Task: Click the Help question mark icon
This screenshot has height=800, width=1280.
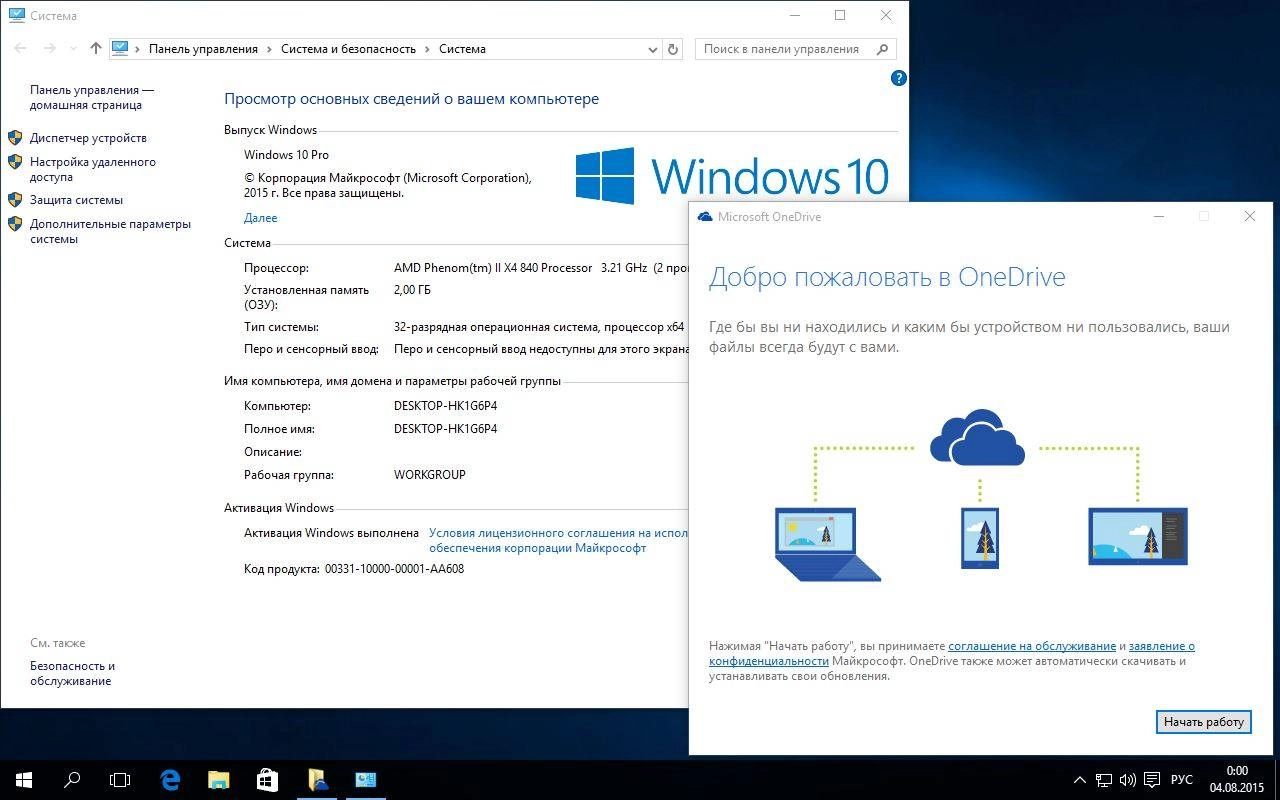Action: tap(898, 78)
